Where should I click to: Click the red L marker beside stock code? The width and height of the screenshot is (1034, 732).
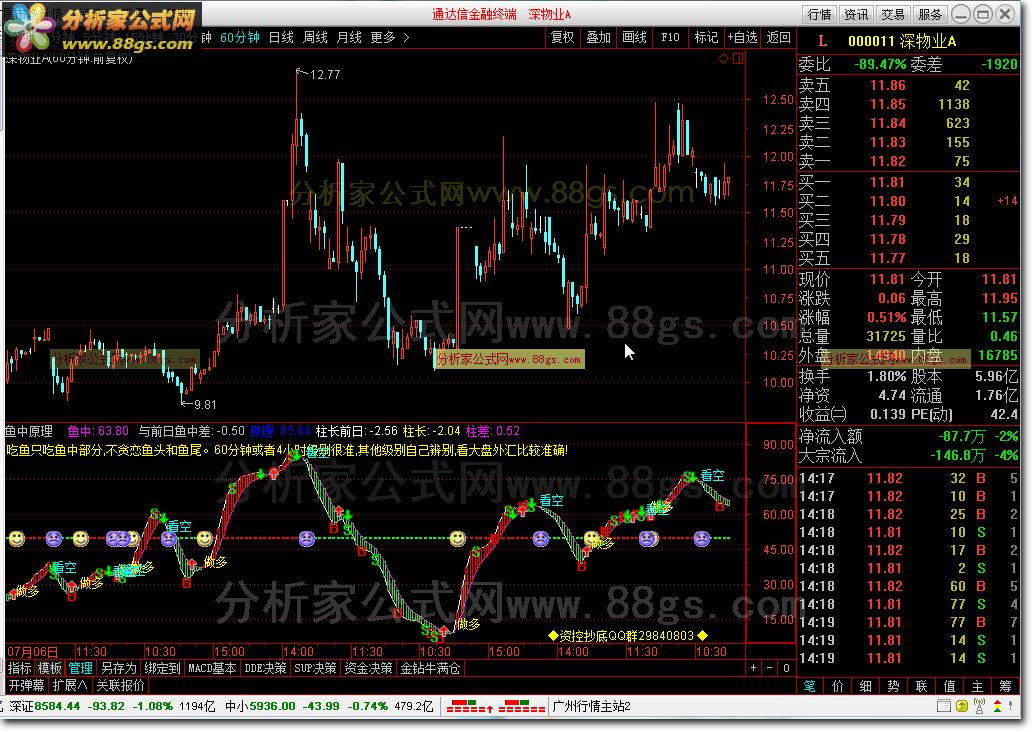tap(822, 41)
